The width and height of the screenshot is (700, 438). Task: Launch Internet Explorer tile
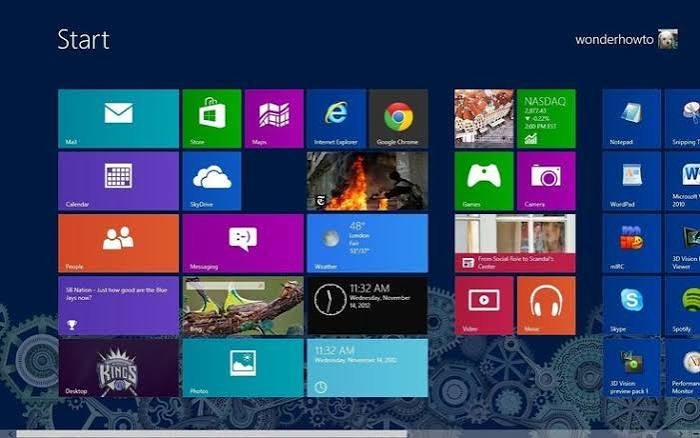[336, 118]
